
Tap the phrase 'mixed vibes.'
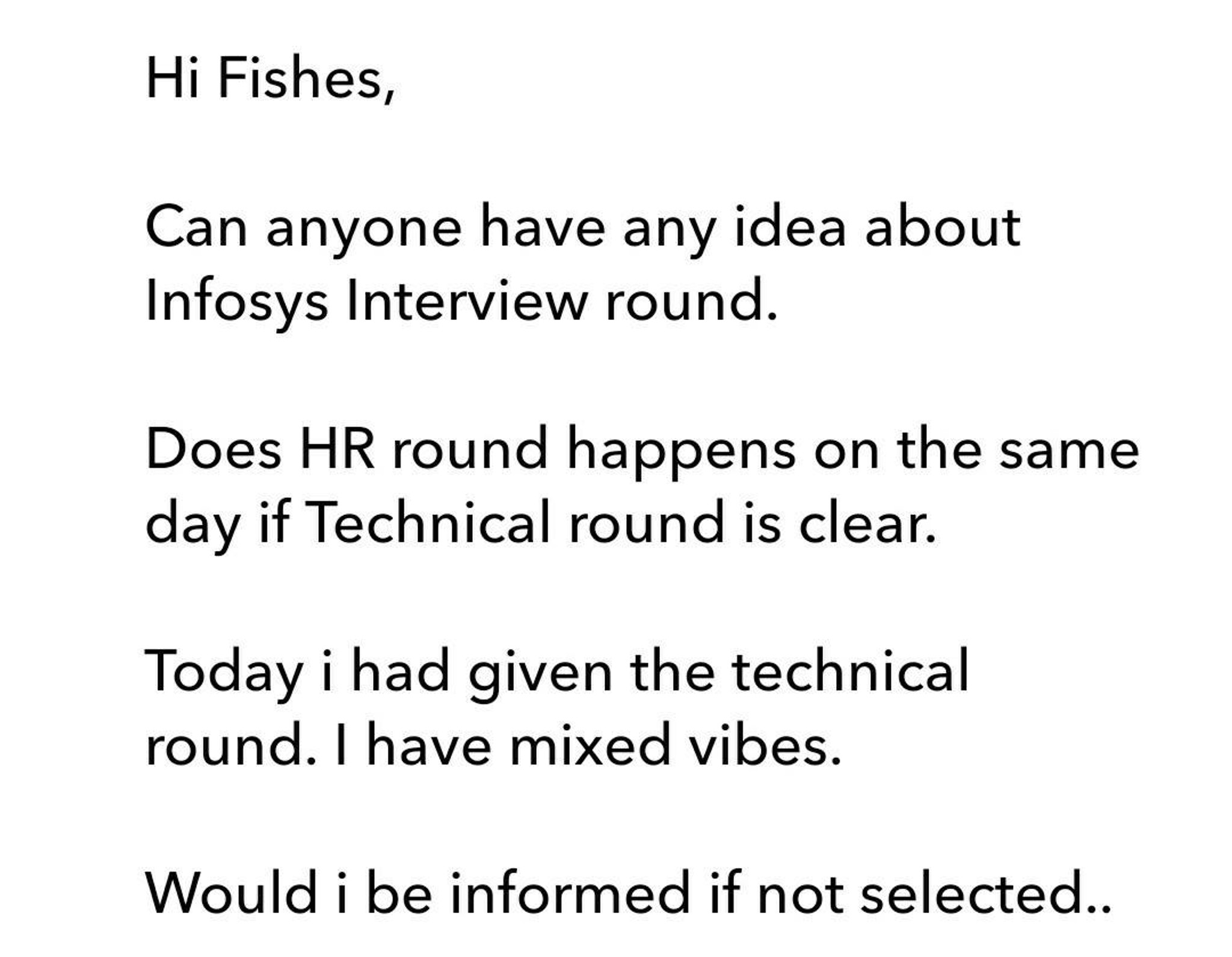point(675,745)
